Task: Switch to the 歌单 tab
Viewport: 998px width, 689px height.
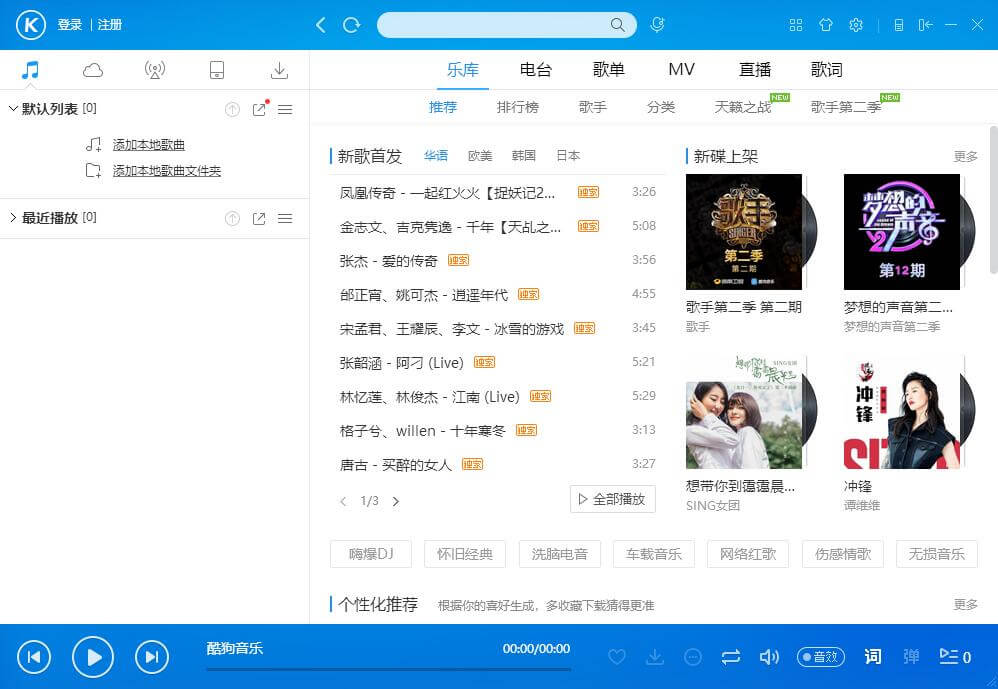Action: point(608,69)
